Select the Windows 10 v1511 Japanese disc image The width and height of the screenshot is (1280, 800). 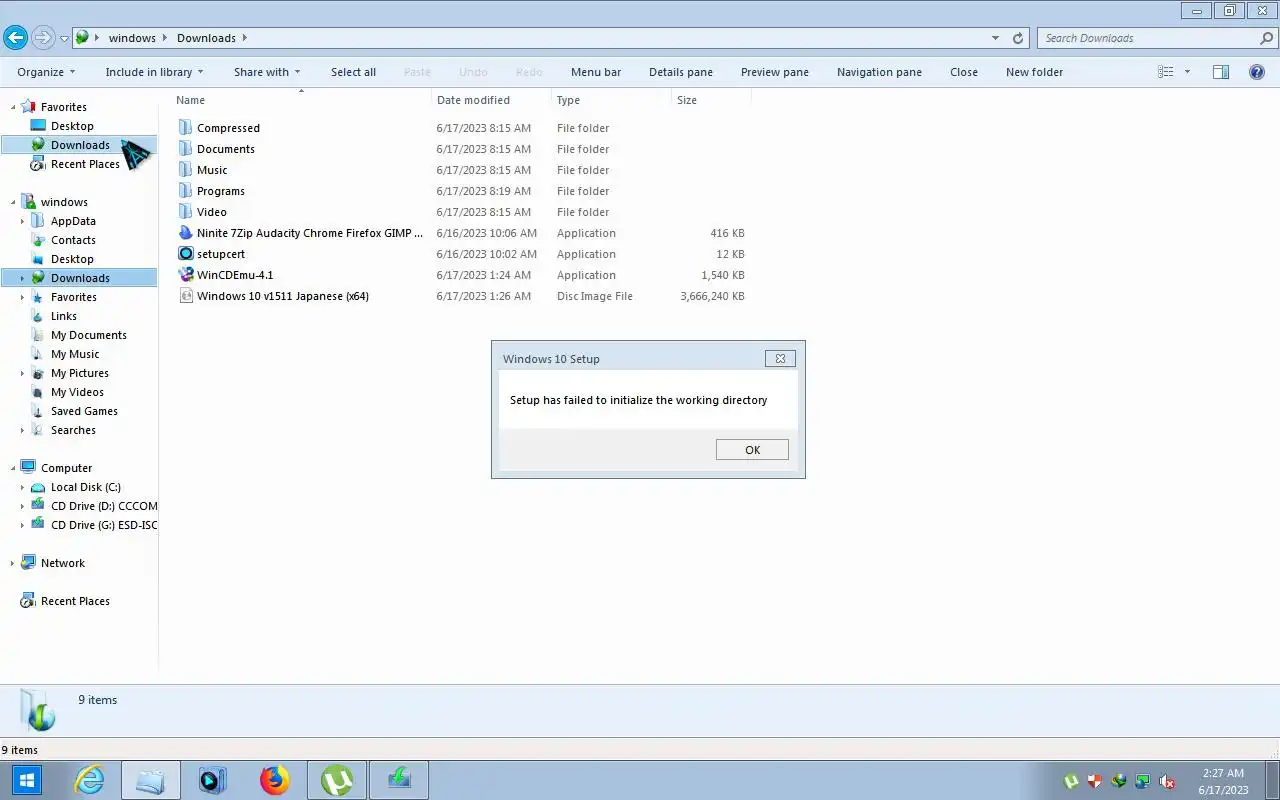(283, 296)
